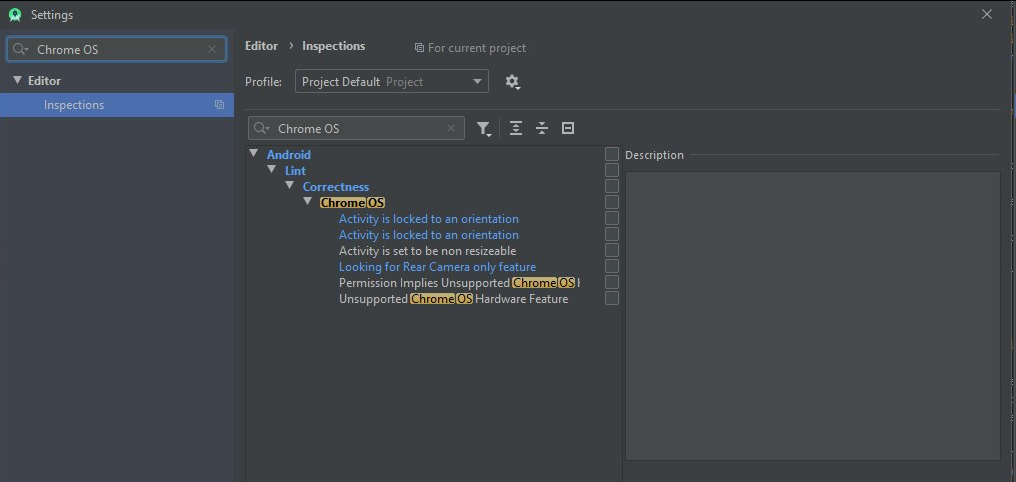
Task: Select Inspections in the settings sidebar
Action: [74, 105]
